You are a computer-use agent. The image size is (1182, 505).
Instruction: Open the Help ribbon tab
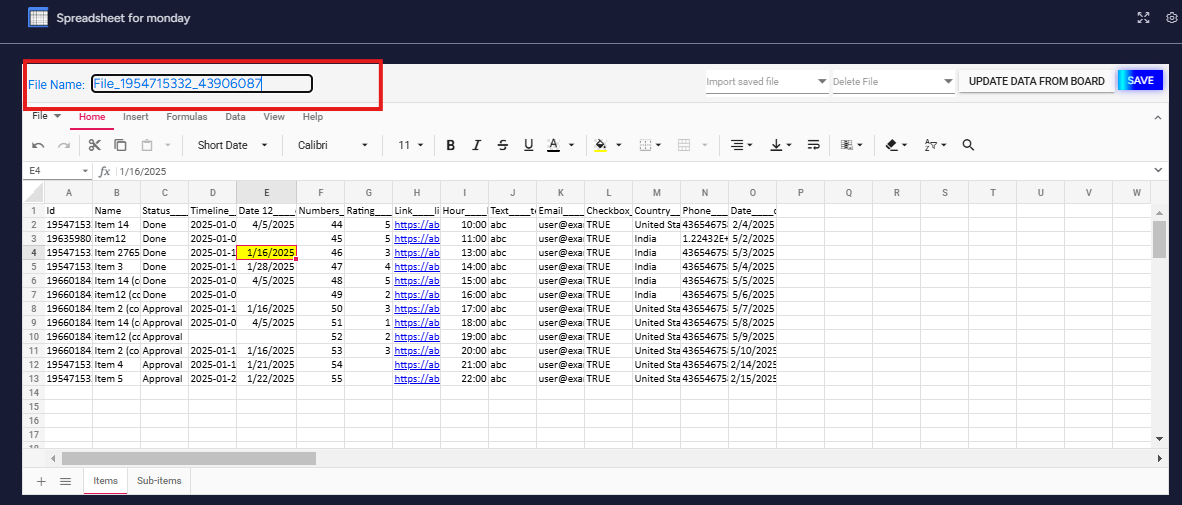click(313, 117)
